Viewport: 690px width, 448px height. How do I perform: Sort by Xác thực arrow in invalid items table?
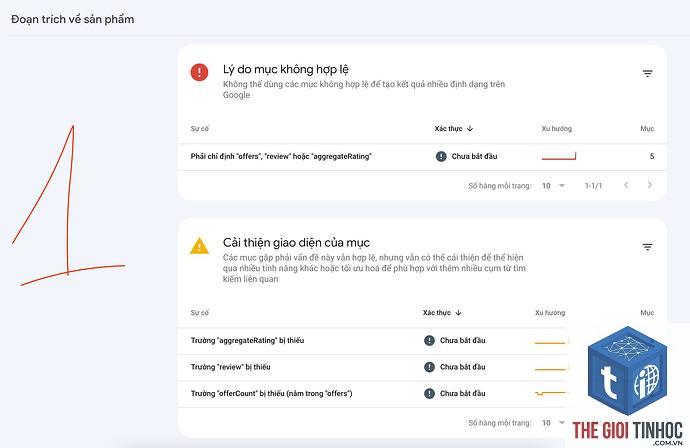[x=470, y=129]
